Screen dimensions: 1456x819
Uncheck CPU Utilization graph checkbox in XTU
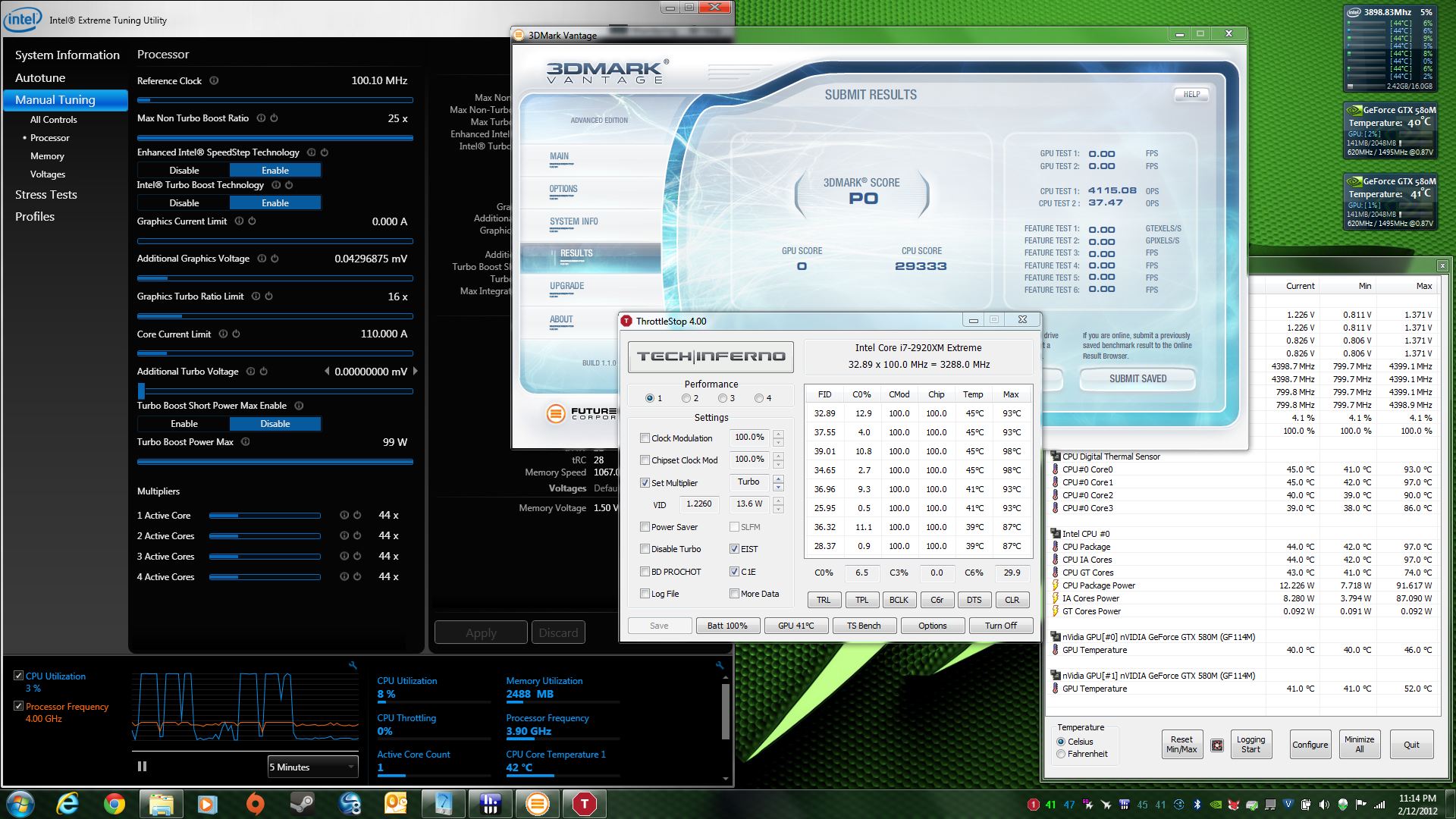click(18, 676)
